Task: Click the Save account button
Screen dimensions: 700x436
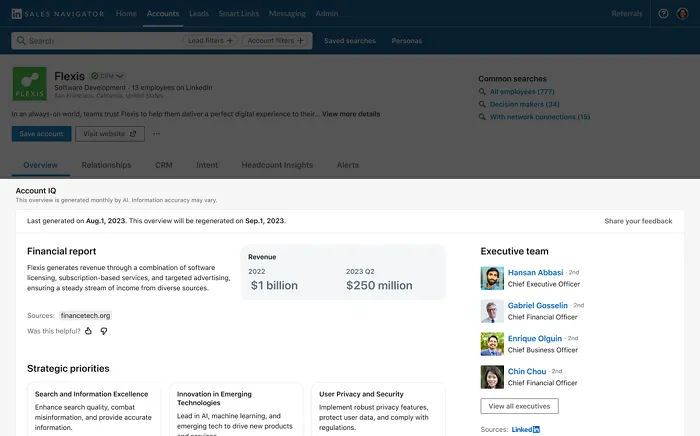Action: 42,134
